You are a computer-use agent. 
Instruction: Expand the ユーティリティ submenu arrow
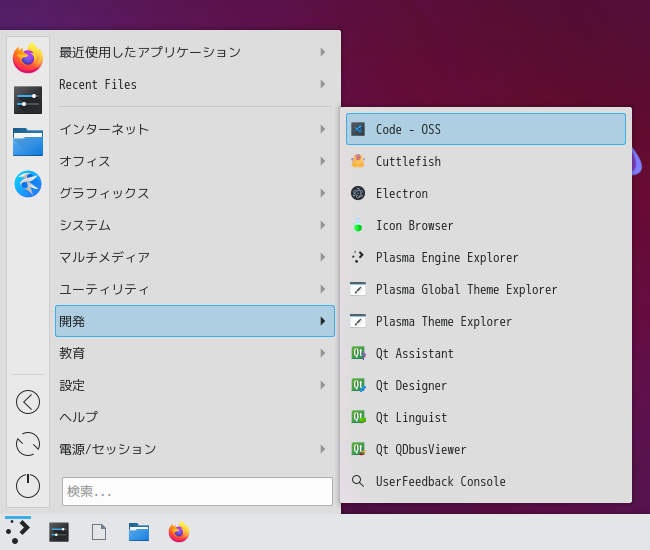tap(323, 289)
